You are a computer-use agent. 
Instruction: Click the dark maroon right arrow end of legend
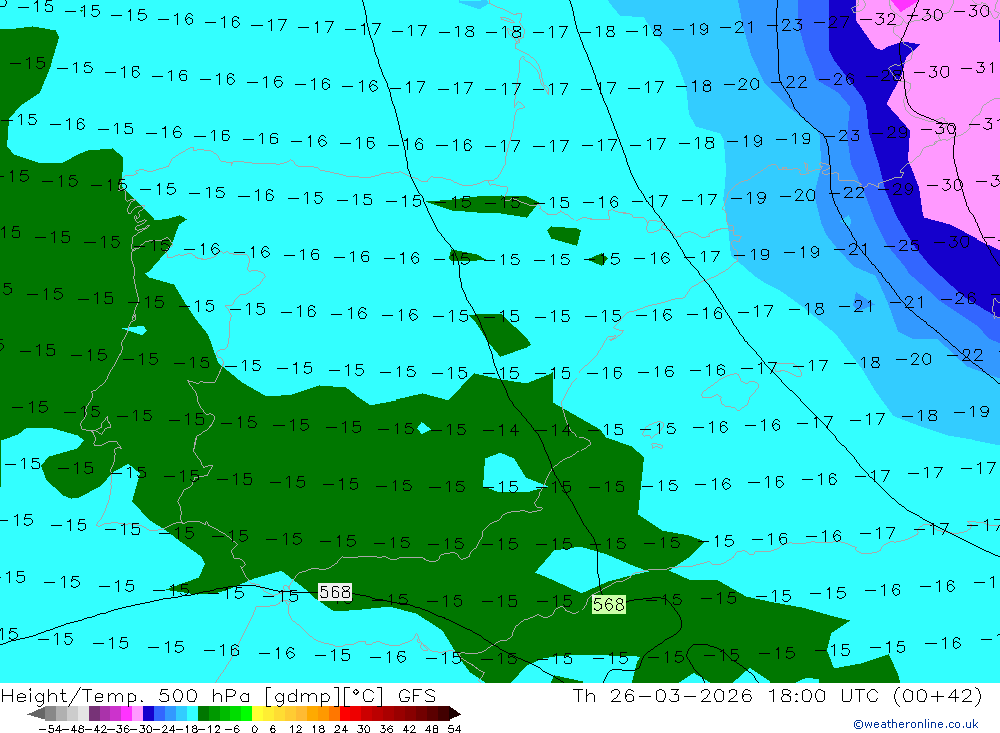coord(455,713)
